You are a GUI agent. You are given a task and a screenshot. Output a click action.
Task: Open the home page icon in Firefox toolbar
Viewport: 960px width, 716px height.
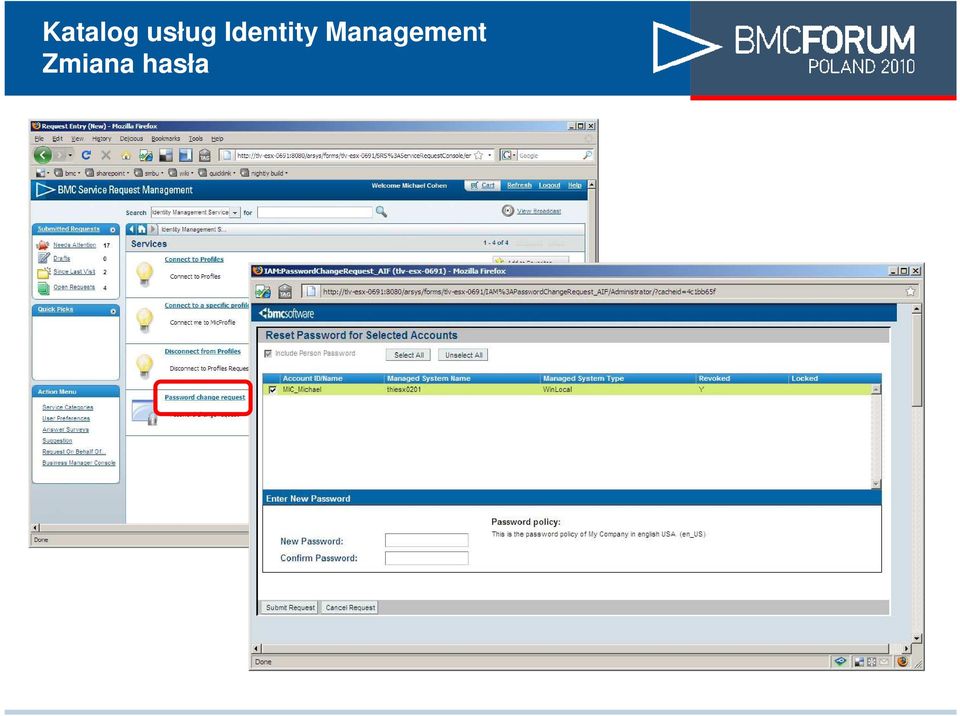tap(126, 156)
